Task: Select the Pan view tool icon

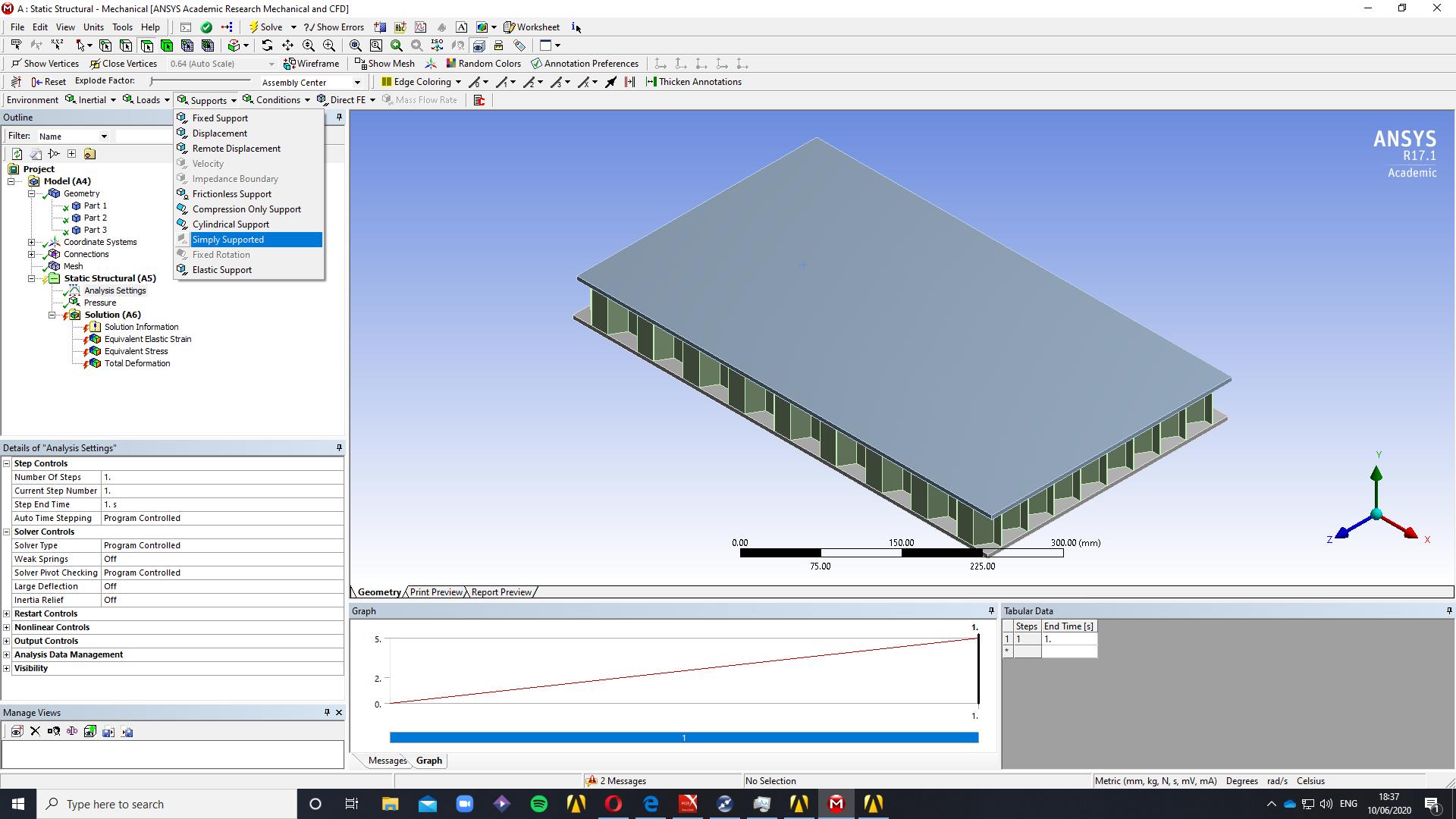Action: [x=287, y=45]
